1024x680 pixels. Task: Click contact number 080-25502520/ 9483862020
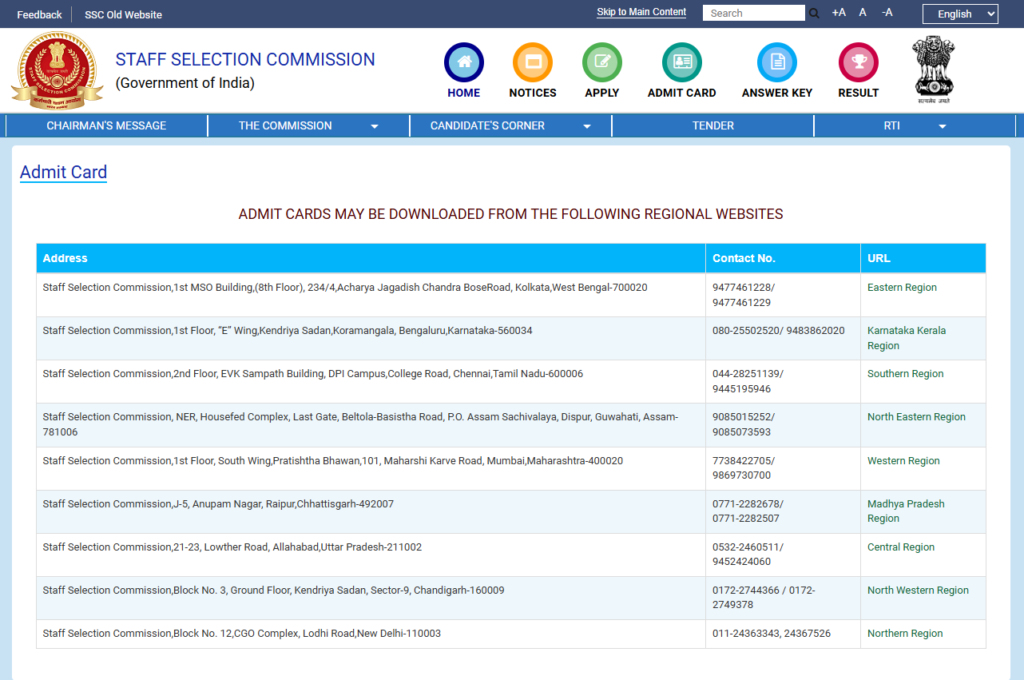coord(778,331)
